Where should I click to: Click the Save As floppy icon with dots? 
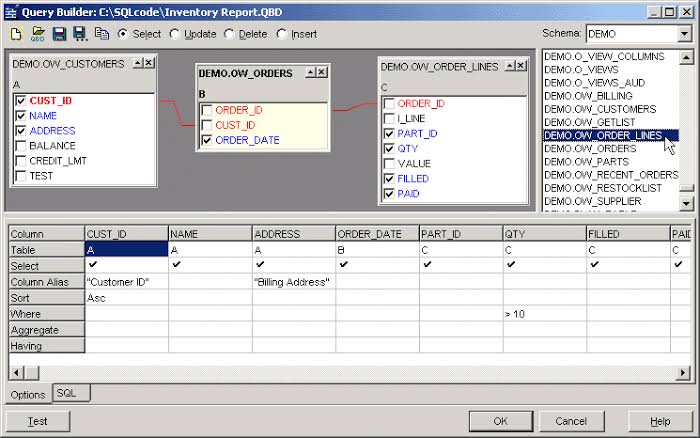click(80, 34)
